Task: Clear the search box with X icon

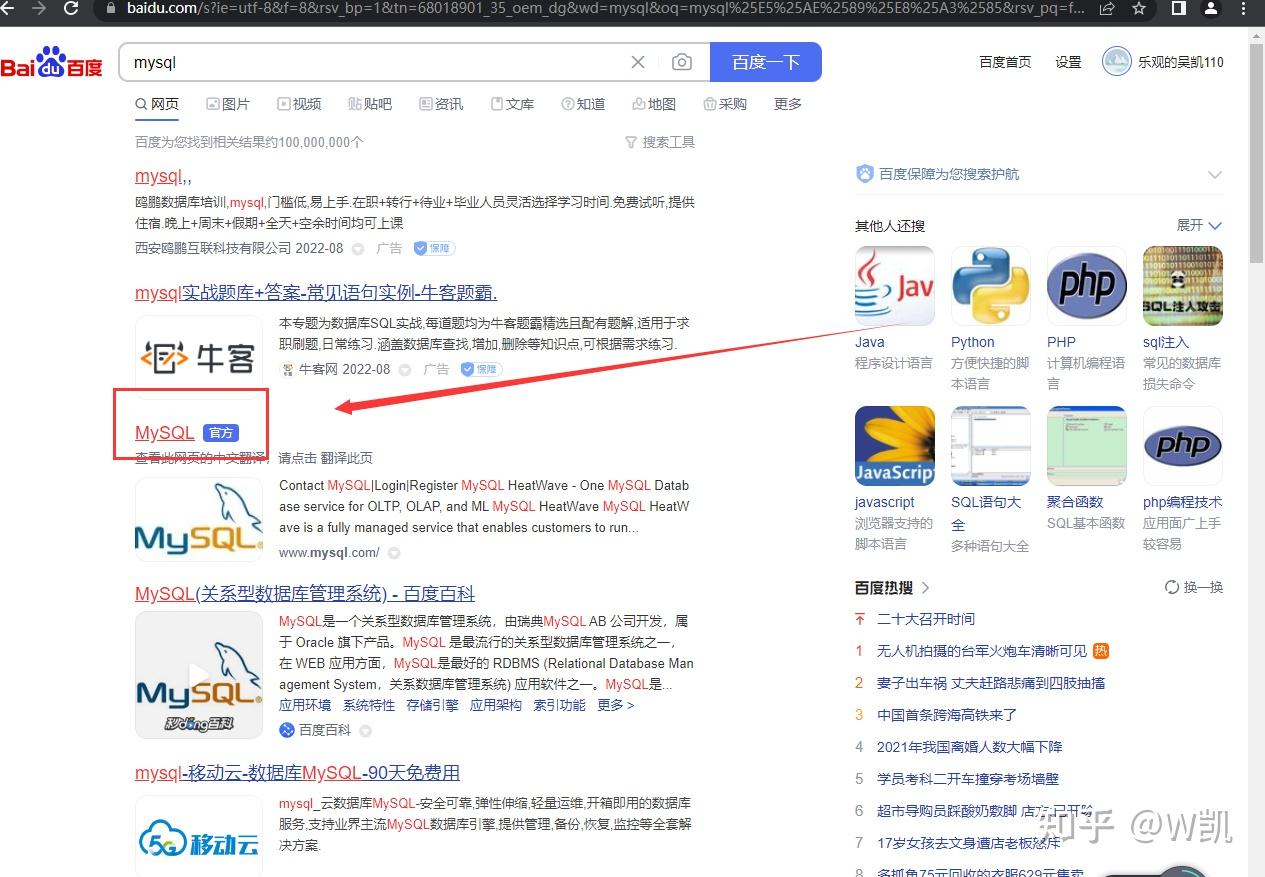Action: pyautogui.click(x=638, y=62)
